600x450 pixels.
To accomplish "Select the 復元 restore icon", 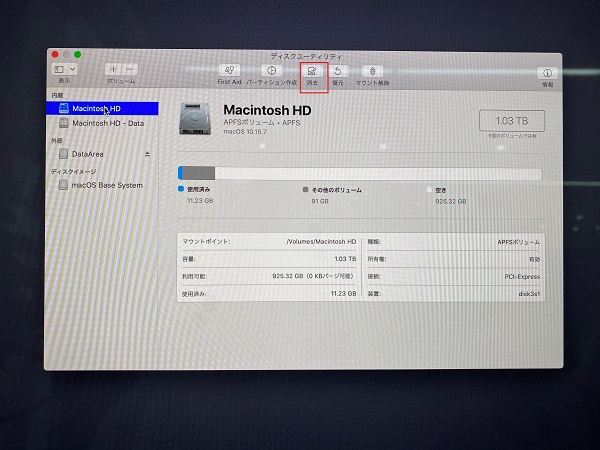I will click(338, 71).
